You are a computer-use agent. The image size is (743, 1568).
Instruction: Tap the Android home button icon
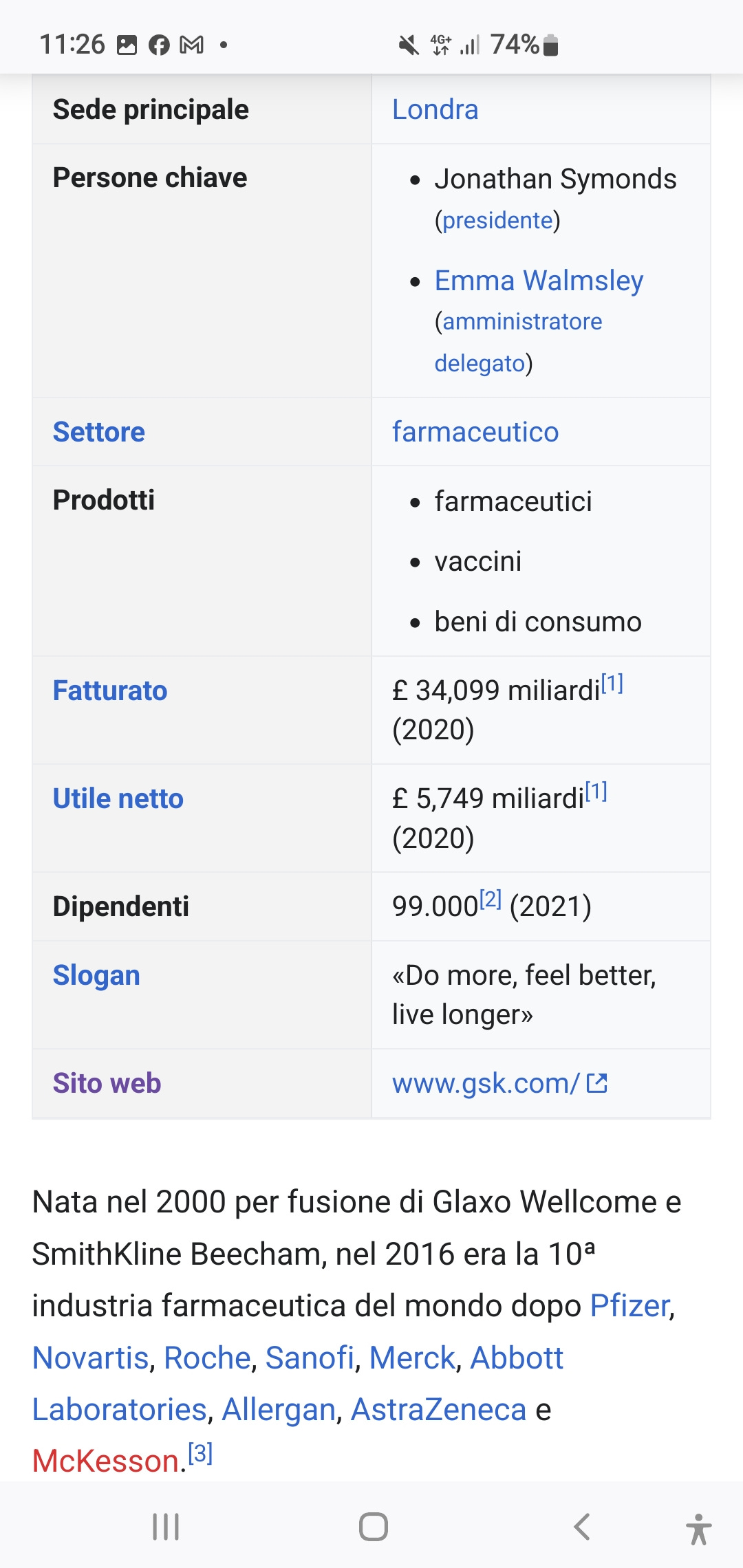pos(373,1527)
